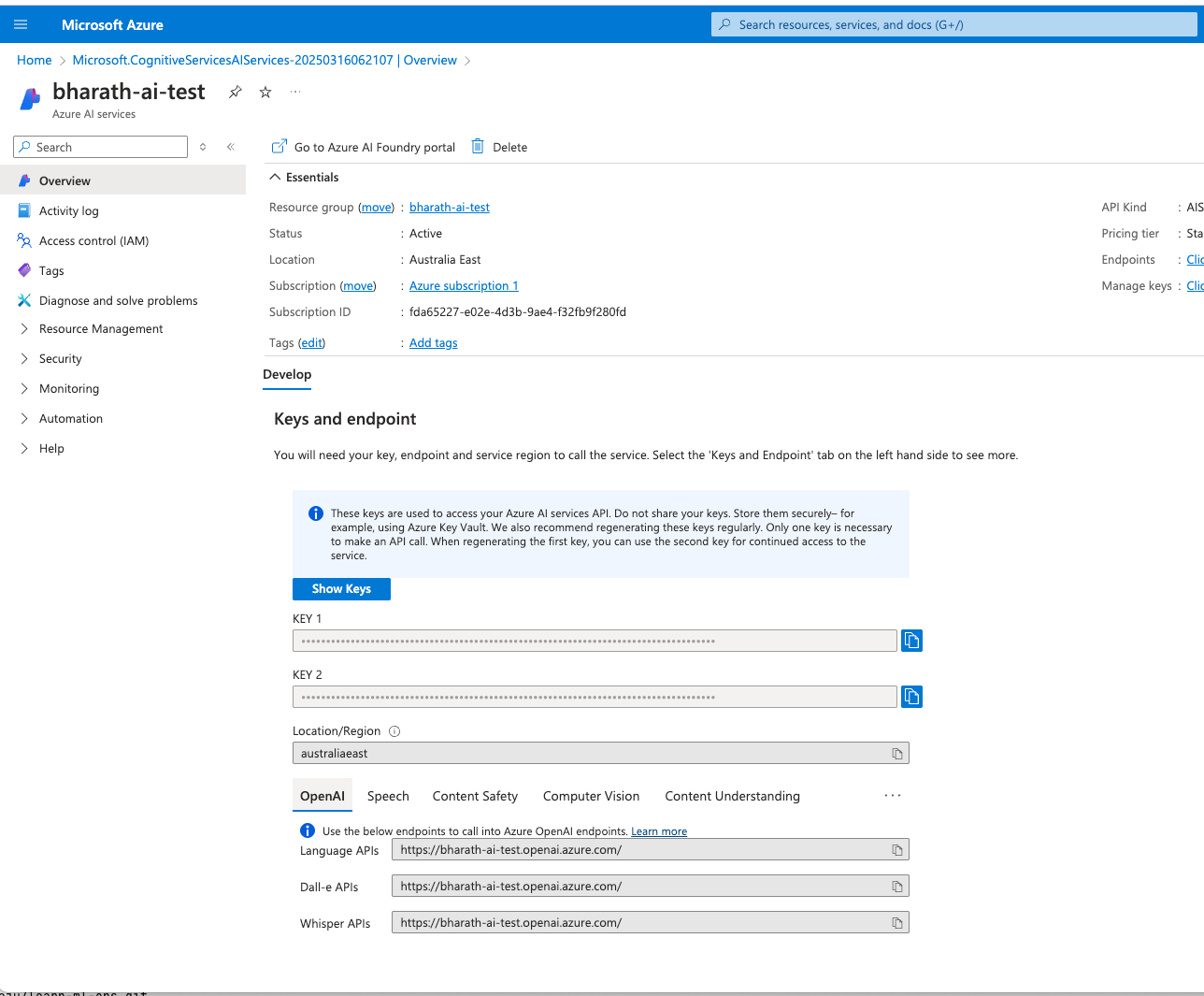Click the Microsoft Azure logo text

(112, 25)
